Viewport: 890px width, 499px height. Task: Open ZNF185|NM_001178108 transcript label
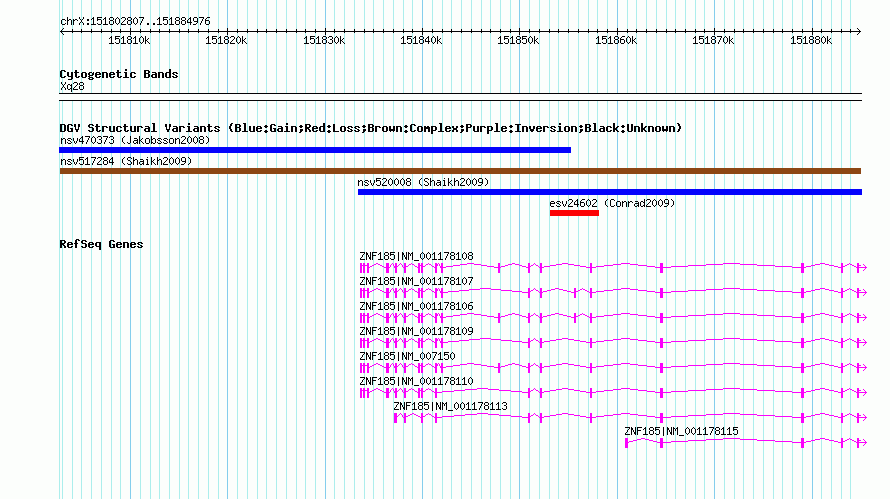416,257
